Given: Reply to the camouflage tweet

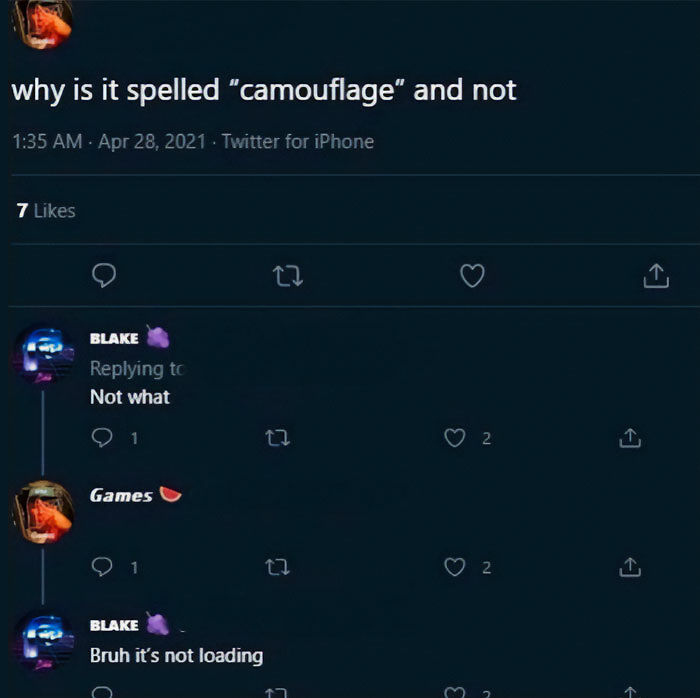Looking at the screenshot, I should point(104,275).
